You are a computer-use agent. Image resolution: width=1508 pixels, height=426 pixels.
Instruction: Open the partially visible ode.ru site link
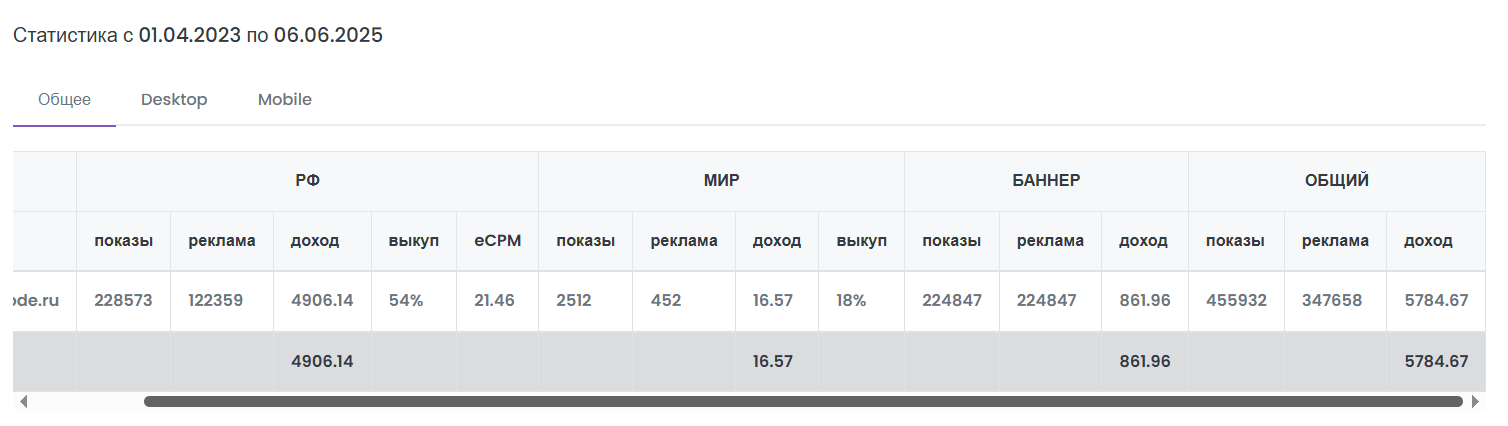click(x=44, y=300)
